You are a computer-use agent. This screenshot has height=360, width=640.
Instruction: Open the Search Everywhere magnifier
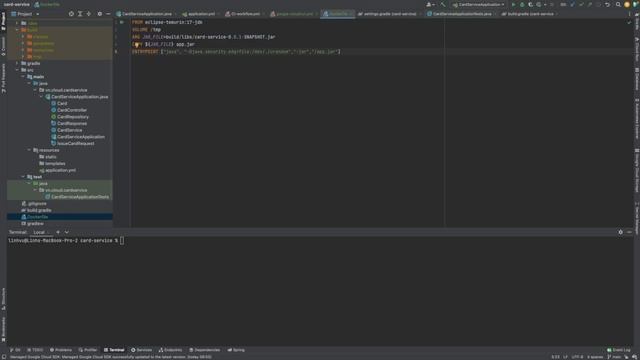(618, 4)
